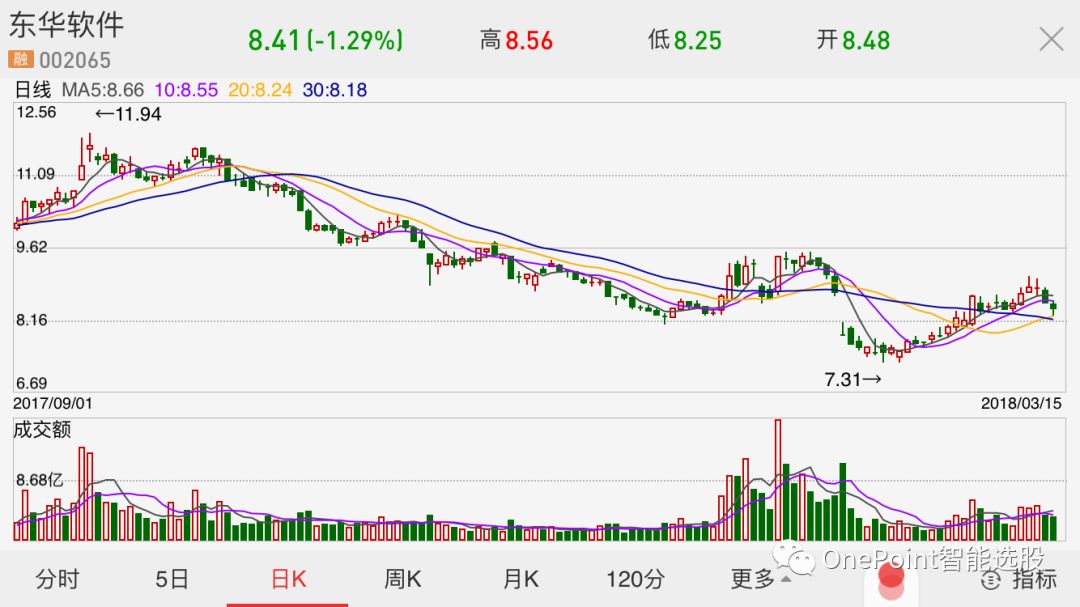This screenshot has width=1080, height=607.
Task: Click the low price 8.25
Action: [x=698, y=40]
